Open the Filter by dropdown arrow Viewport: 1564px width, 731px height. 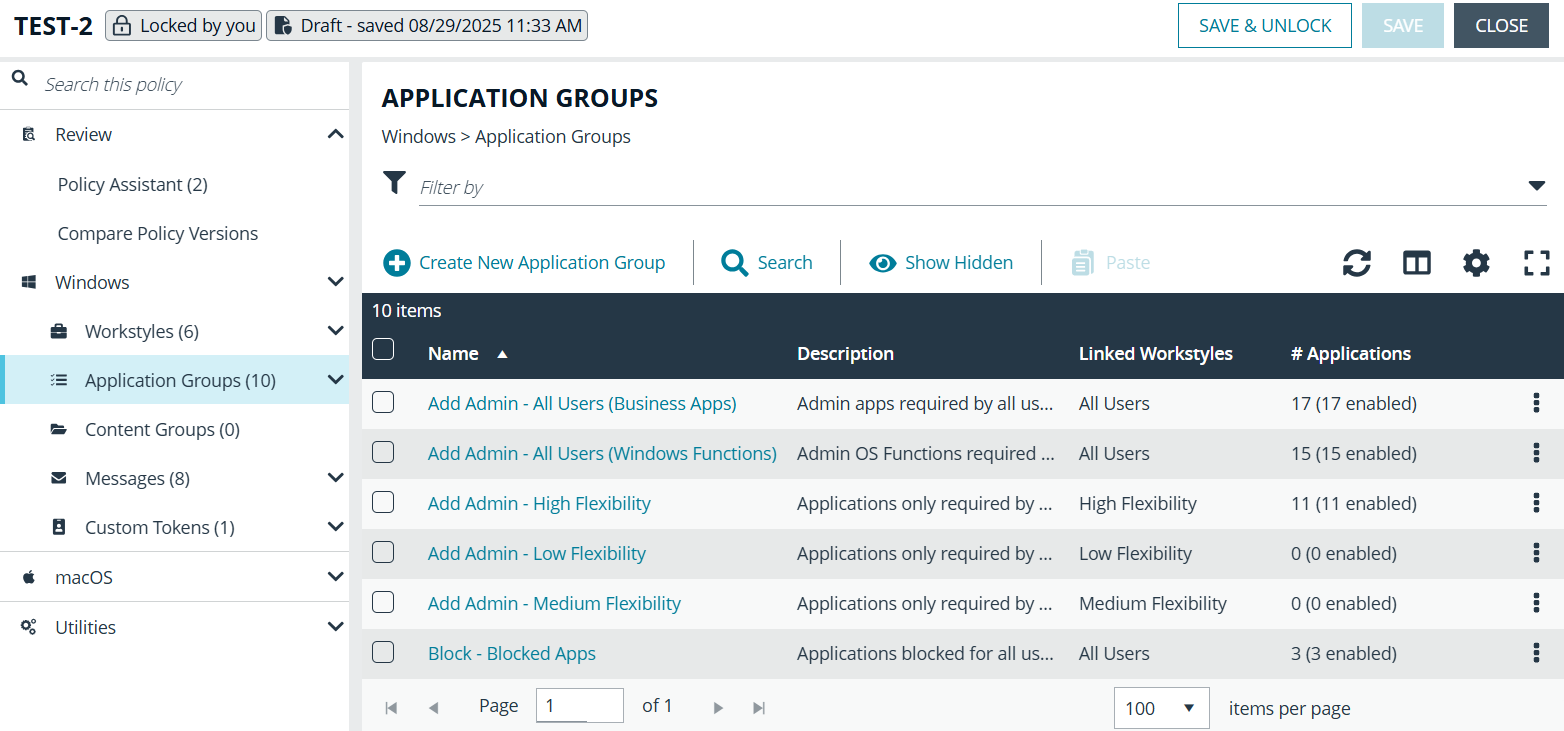[1538, 185]
